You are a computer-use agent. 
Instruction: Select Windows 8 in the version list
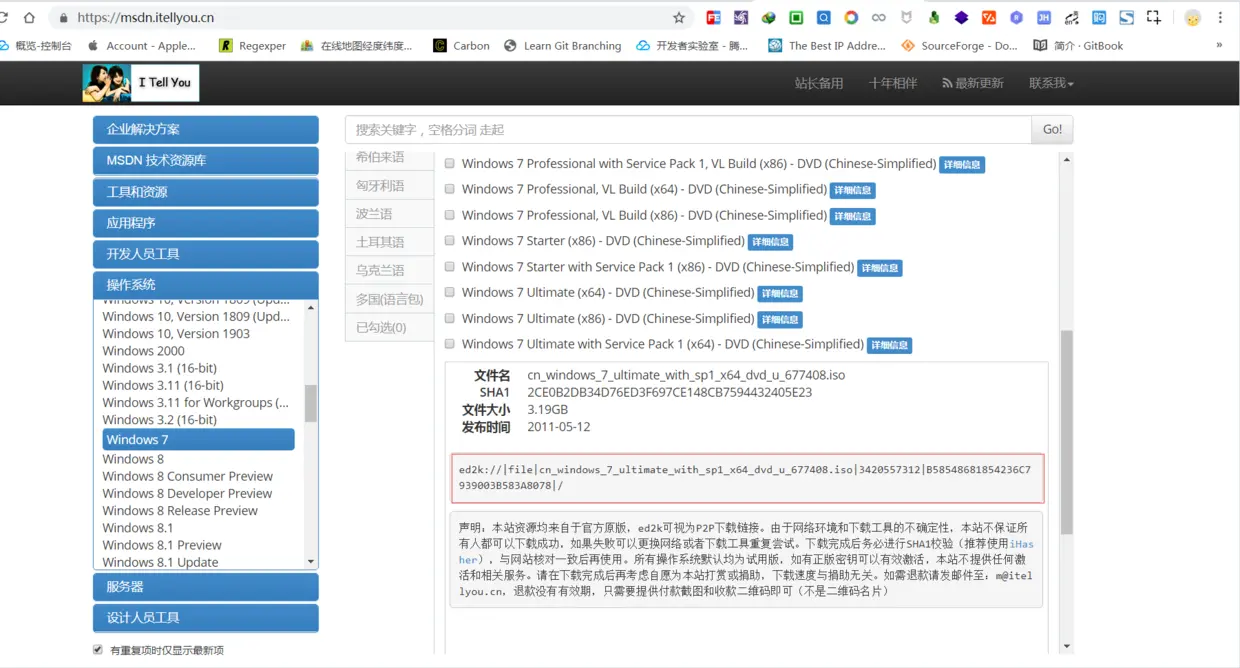(x=133, y=458)
